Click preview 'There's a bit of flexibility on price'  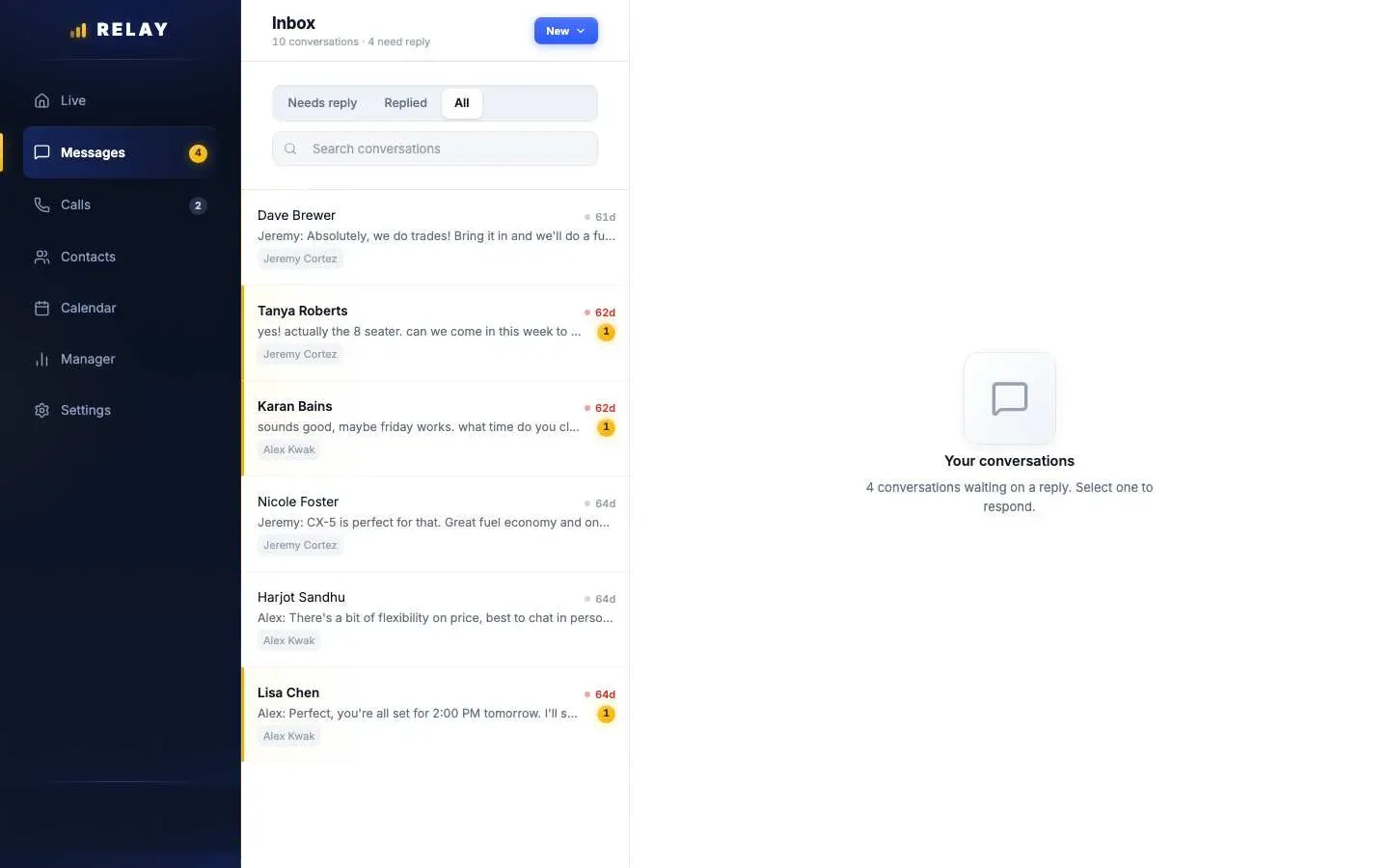pyautogui.click(x=435, y=618)
